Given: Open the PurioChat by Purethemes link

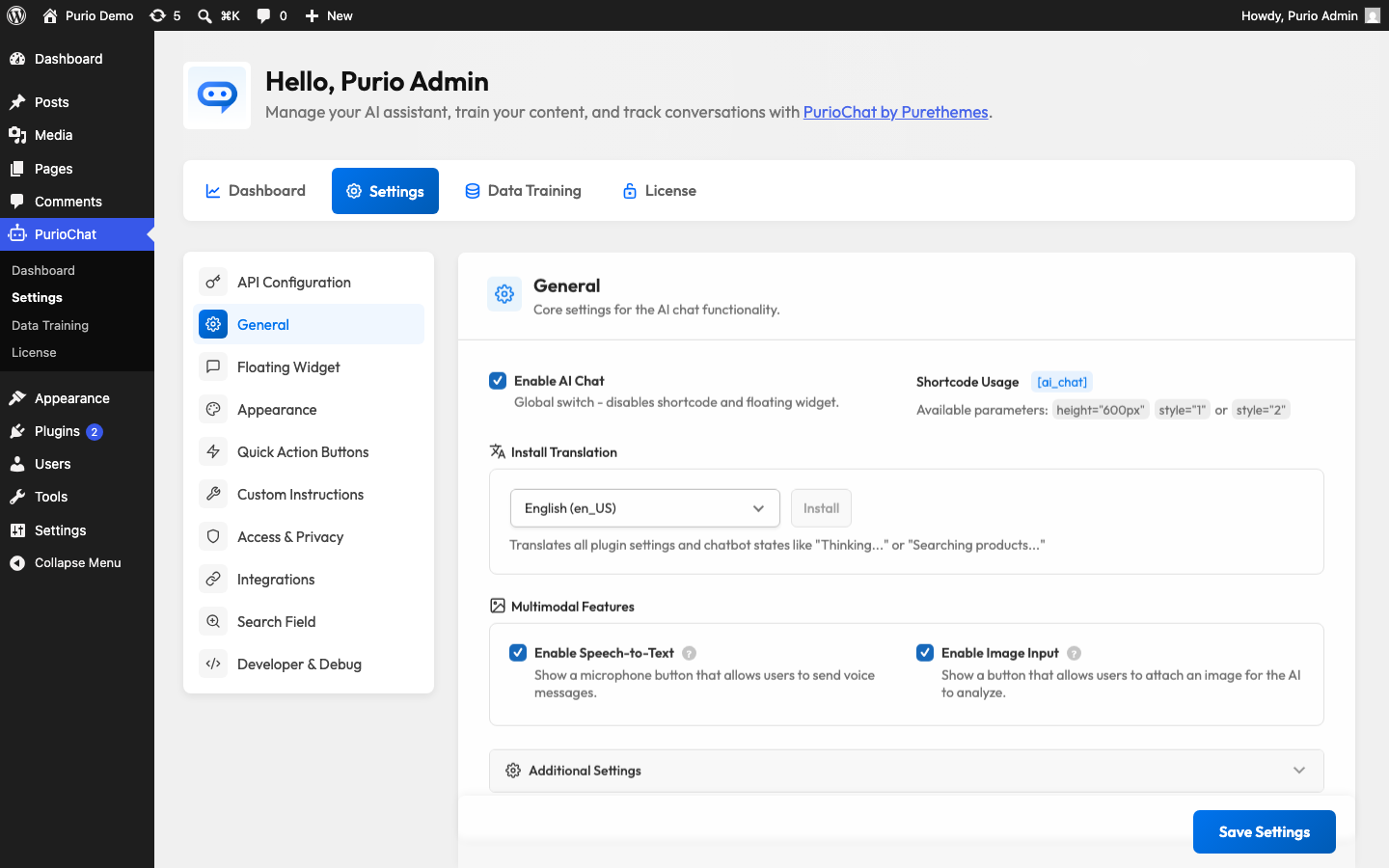Looking at the screenshot, I should tap(895, 112).
